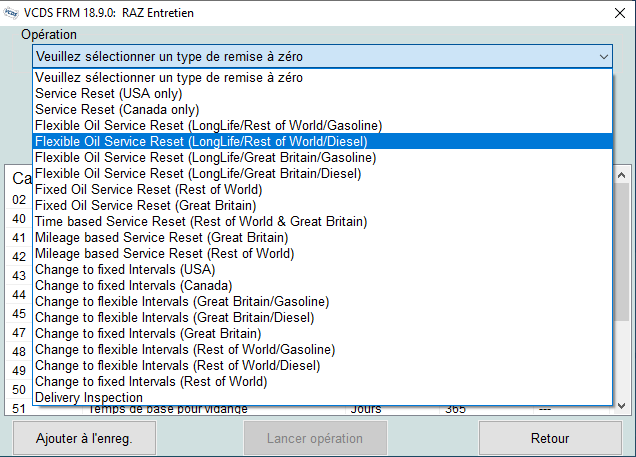Select Fixed Oil Service Reset (Rest of World)

[148, 189]
